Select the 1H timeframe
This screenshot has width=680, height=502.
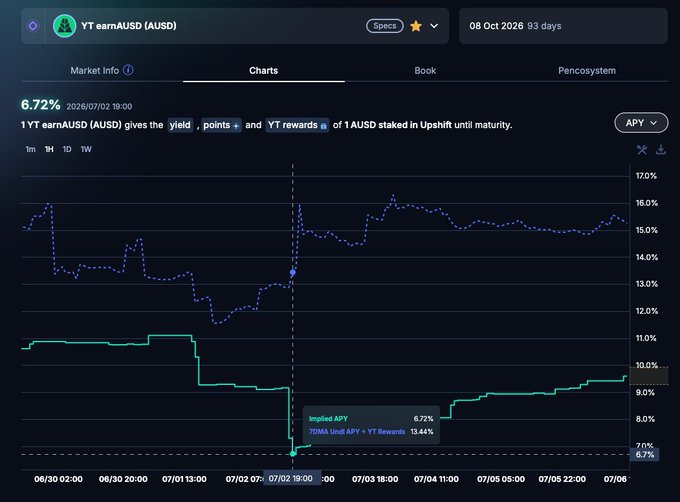pos(49,150)
